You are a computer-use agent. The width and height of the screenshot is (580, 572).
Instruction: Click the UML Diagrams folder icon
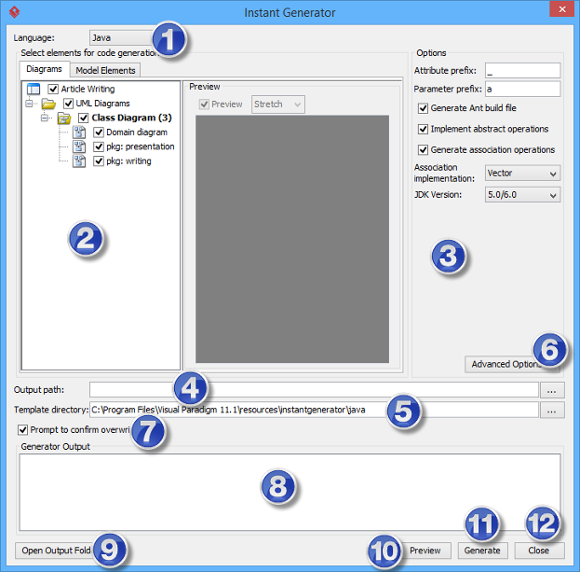click(x=48, y=104)
